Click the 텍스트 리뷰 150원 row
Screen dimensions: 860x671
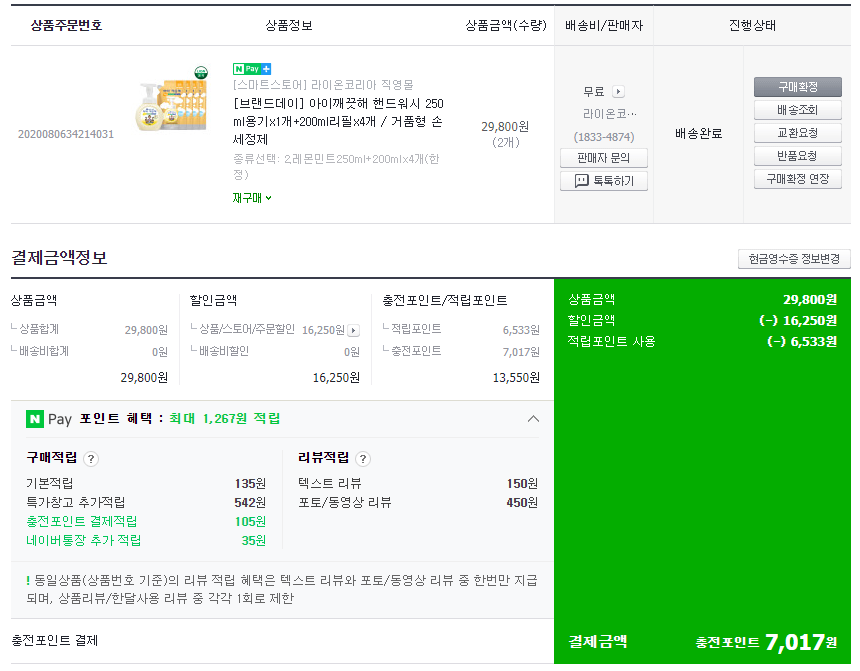pyautogui.click(x=418, y=483)
